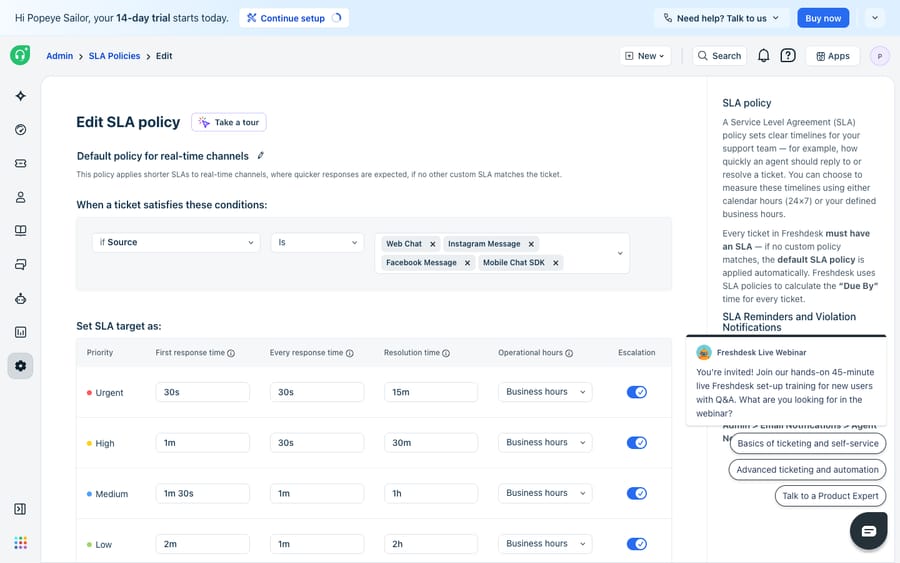
Task: Edit Medium first response time 1m 30s field
Action: tap(203, 493)
